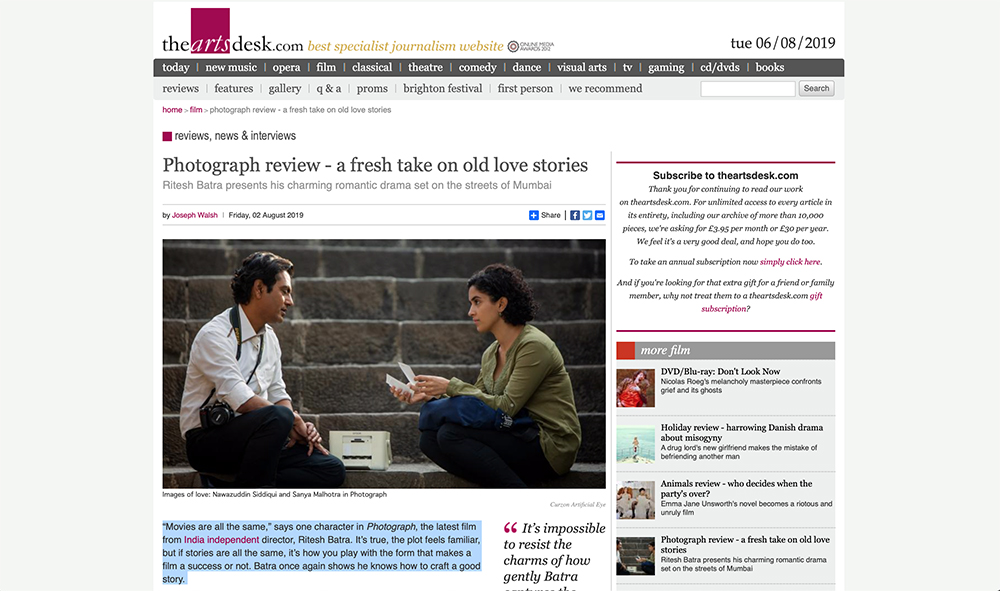The image size is (1000, 591).
Task: Follow the film breadcrumb link
Action: click(x=196, y=110)
